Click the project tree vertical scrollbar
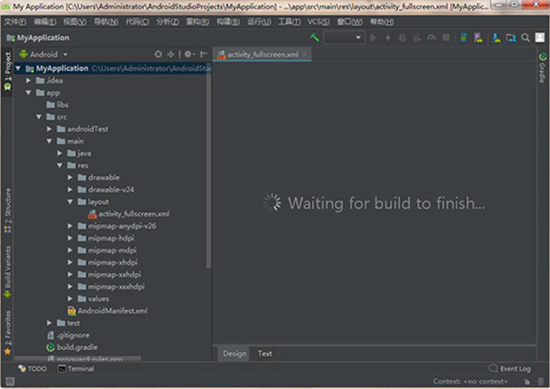550x389 pixels. (209, 168)
